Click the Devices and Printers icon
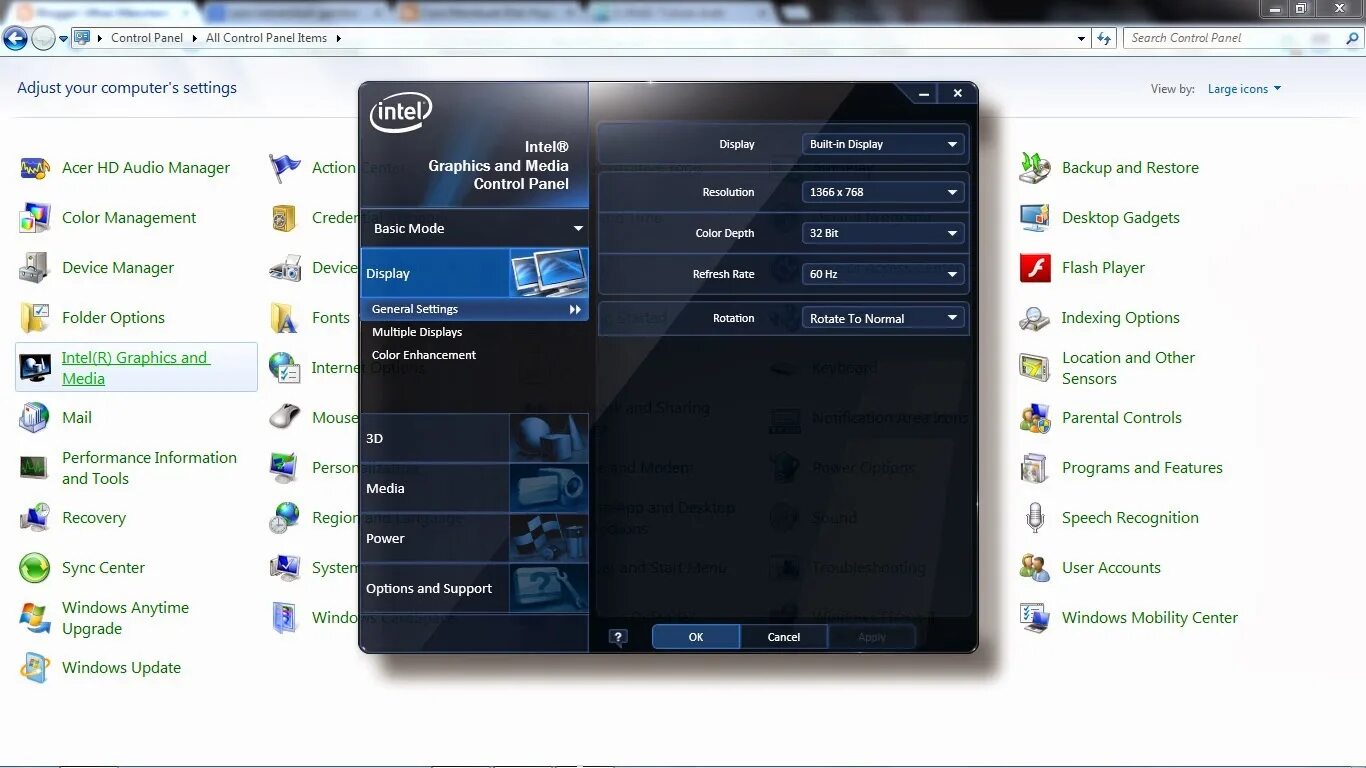This screenshot has height=768, width=1366. 285,268
